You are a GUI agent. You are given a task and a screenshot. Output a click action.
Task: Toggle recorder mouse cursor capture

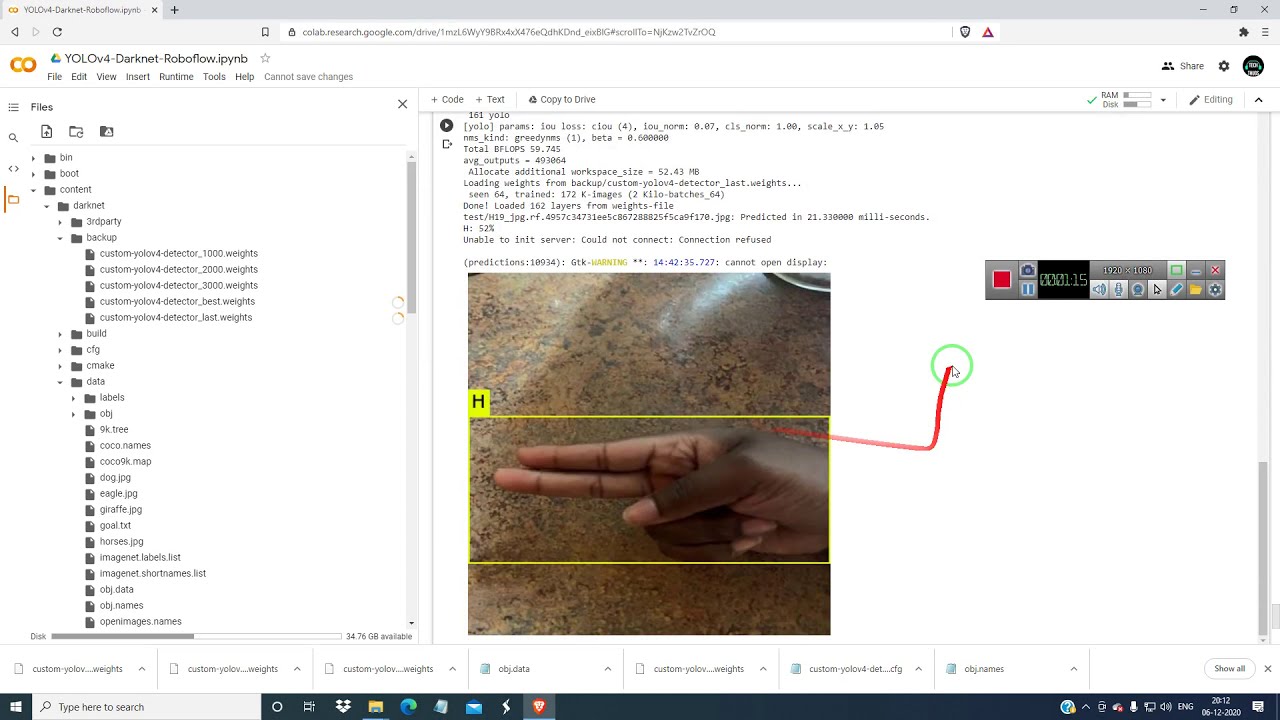click(x=1157, y=289)
